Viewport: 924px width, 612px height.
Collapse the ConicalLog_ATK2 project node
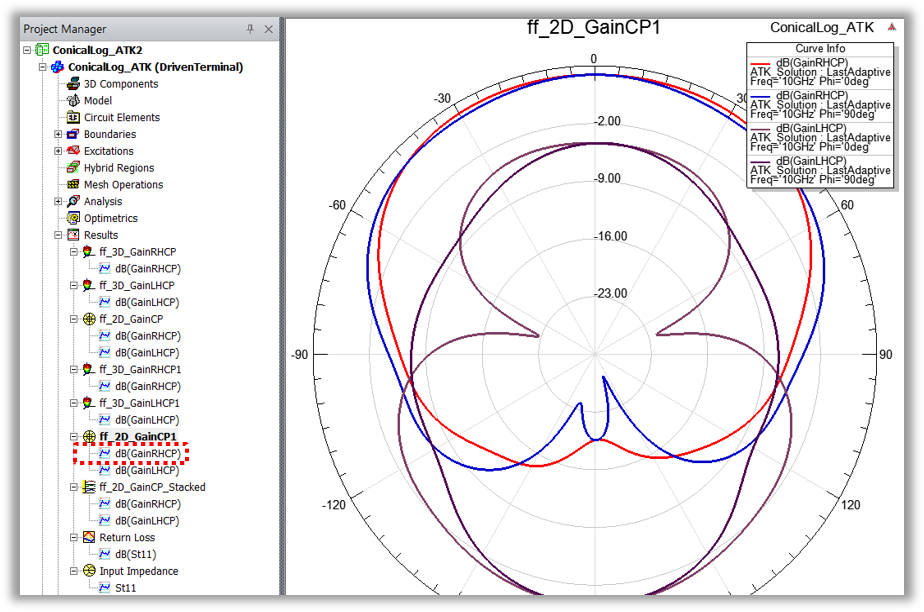coord(27,50)
